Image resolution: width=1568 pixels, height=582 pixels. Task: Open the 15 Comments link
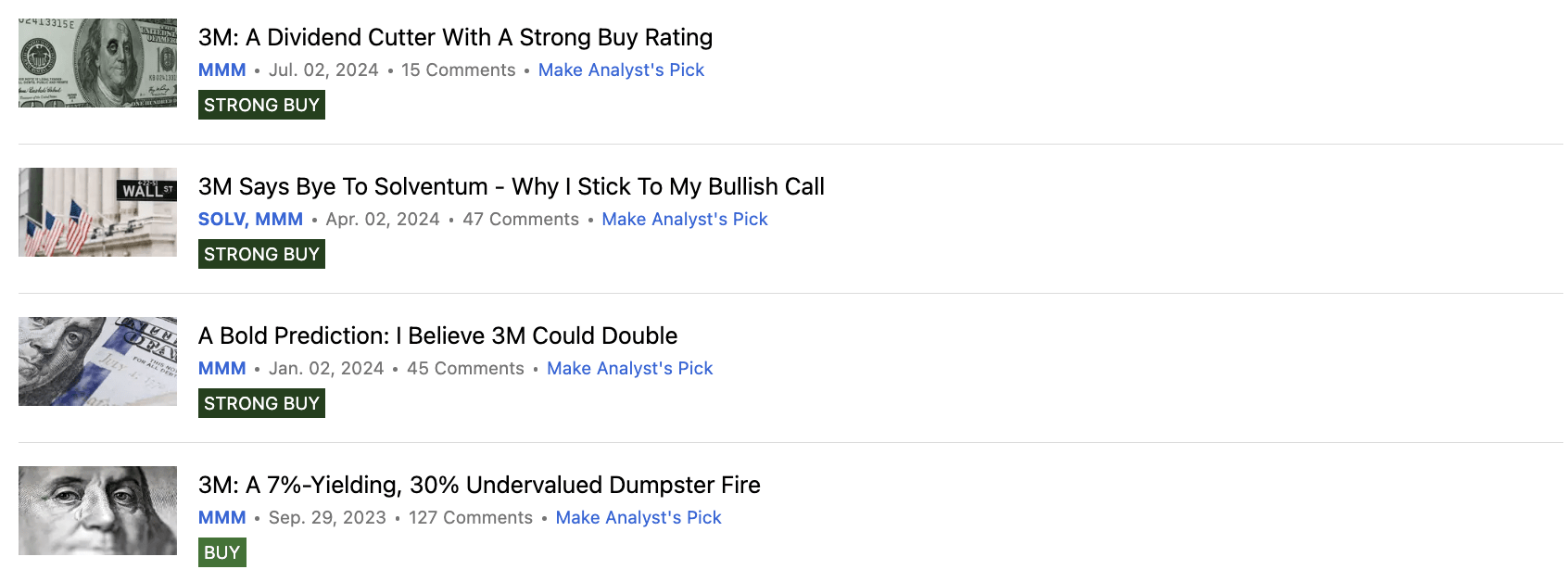coord(458,70)
